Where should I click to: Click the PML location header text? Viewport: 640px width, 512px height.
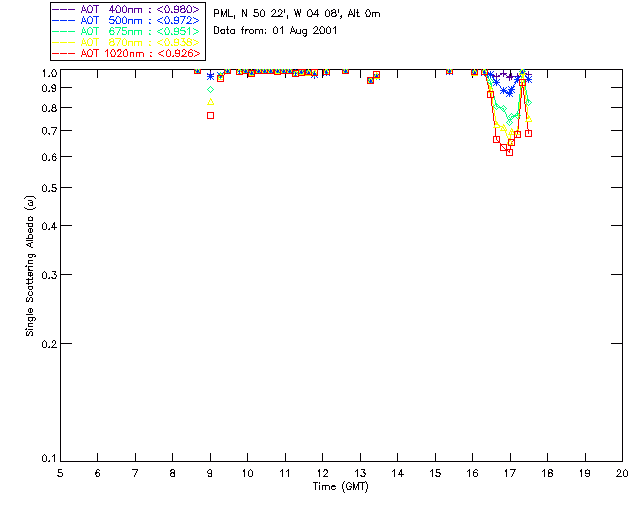(297, 14)
